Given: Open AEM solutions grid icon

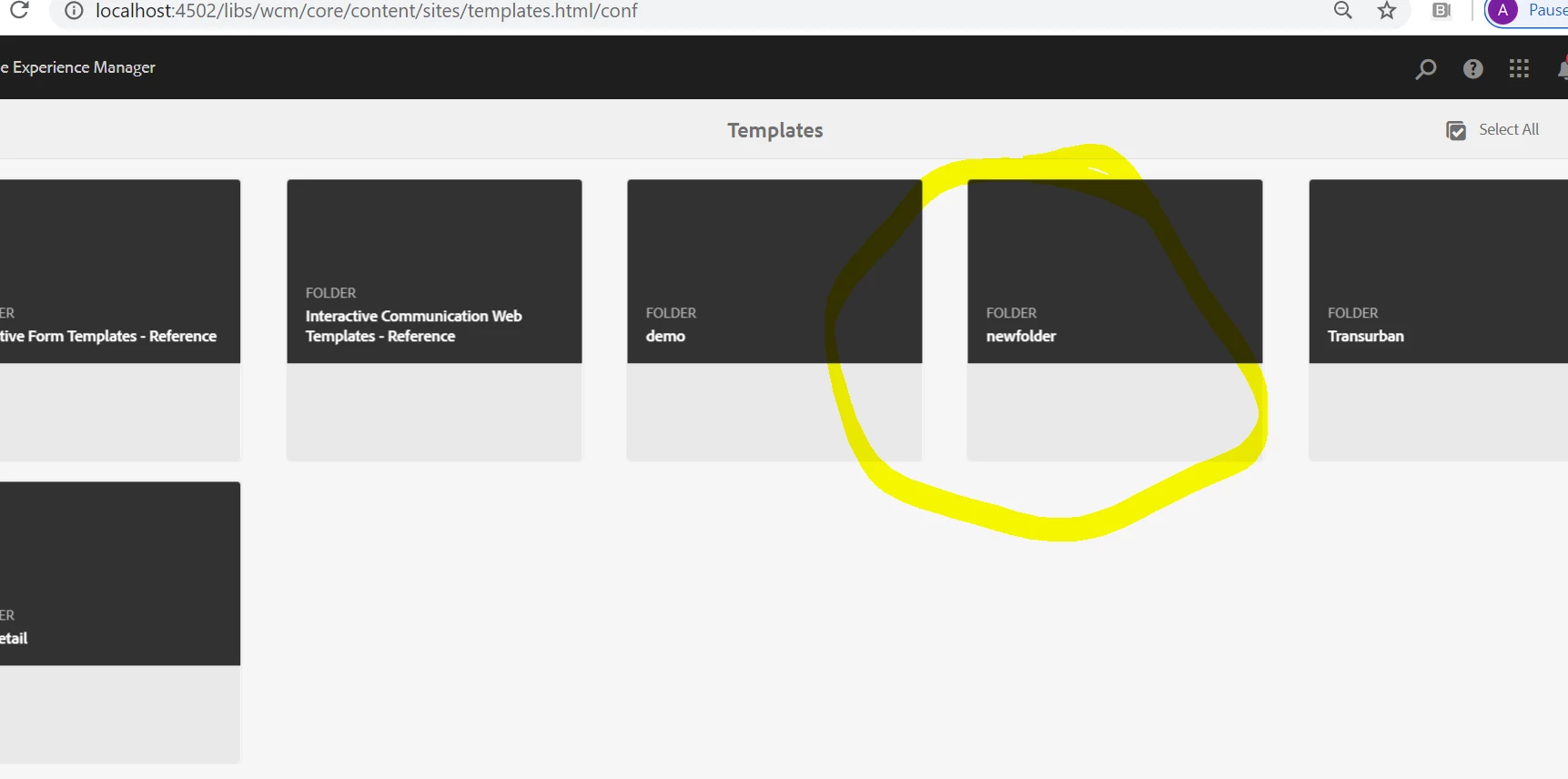Looking at the screenshot, I should tap(1519, 68).
